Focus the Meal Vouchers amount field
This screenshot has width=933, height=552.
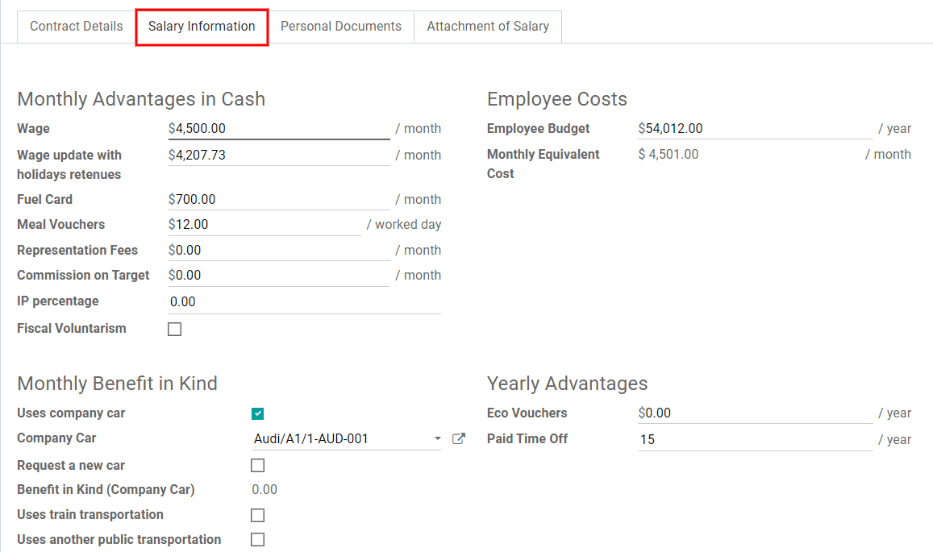coord(264,225)
